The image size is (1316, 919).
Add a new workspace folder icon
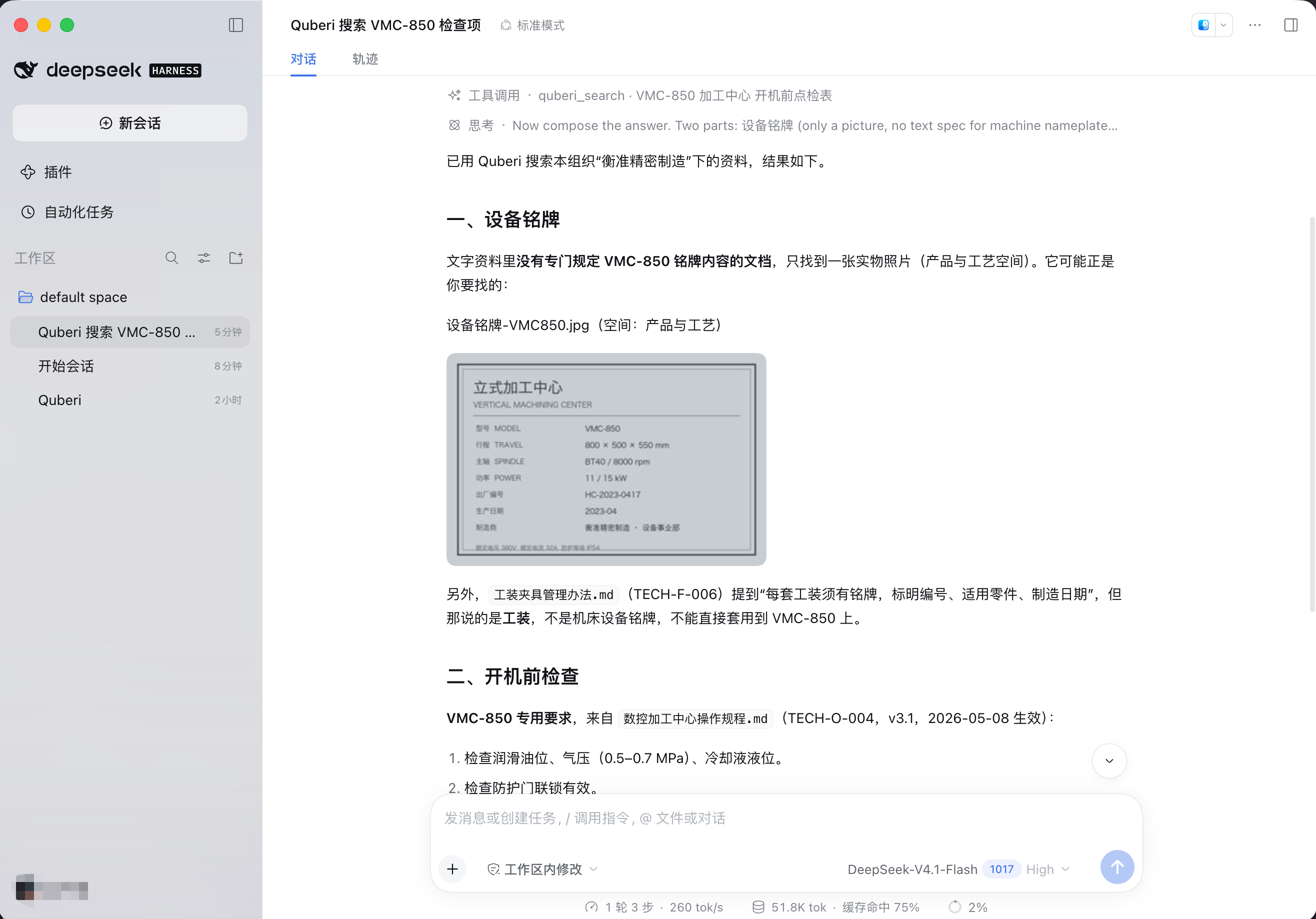point(236,258)
